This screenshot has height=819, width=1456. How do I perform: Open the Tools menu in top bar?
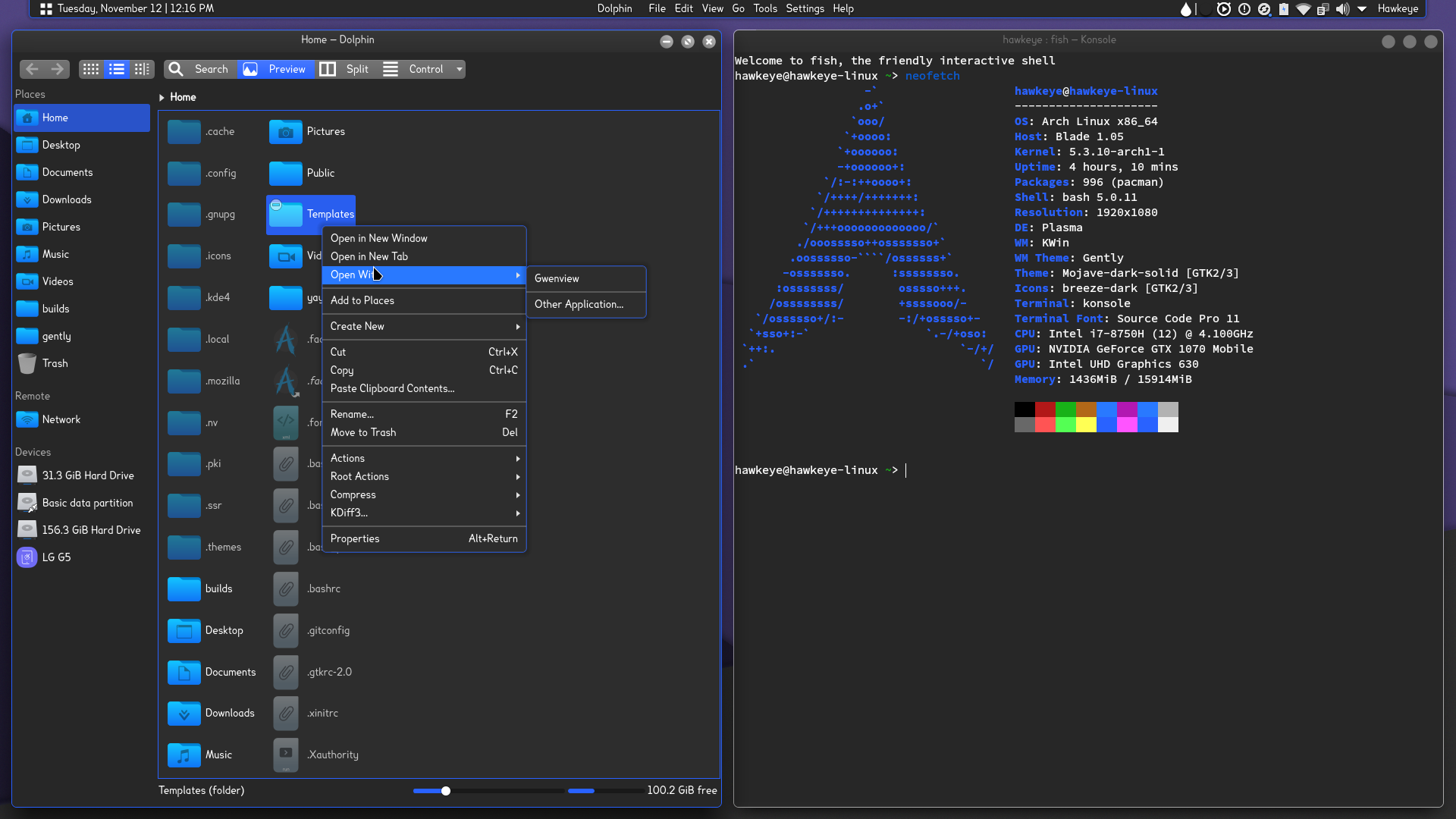tap(765, 8)
